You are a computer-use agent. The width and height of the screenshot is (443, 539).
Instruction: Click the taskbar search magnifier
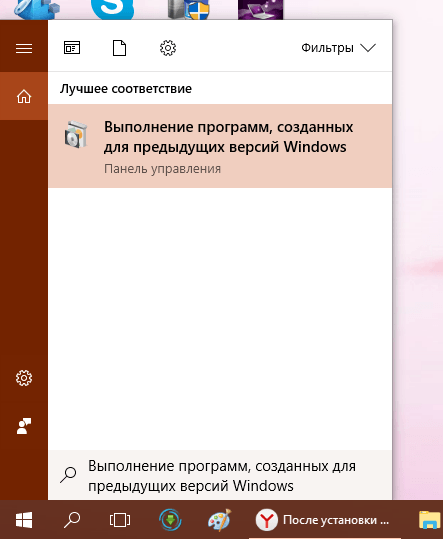click(72, 520)
